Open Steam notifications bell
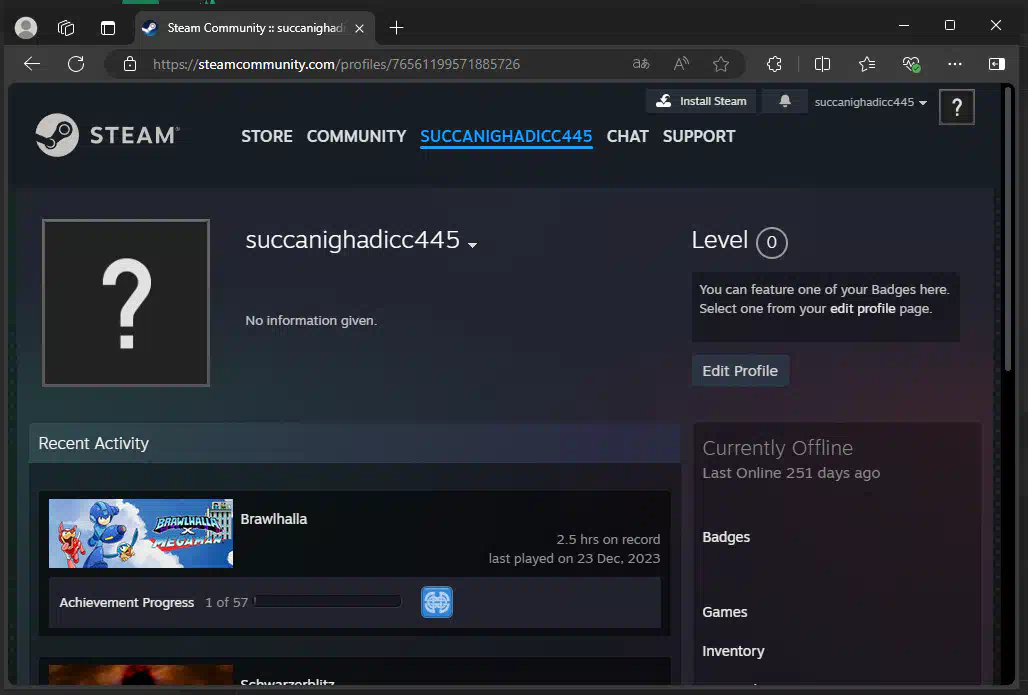 point(785,101)
